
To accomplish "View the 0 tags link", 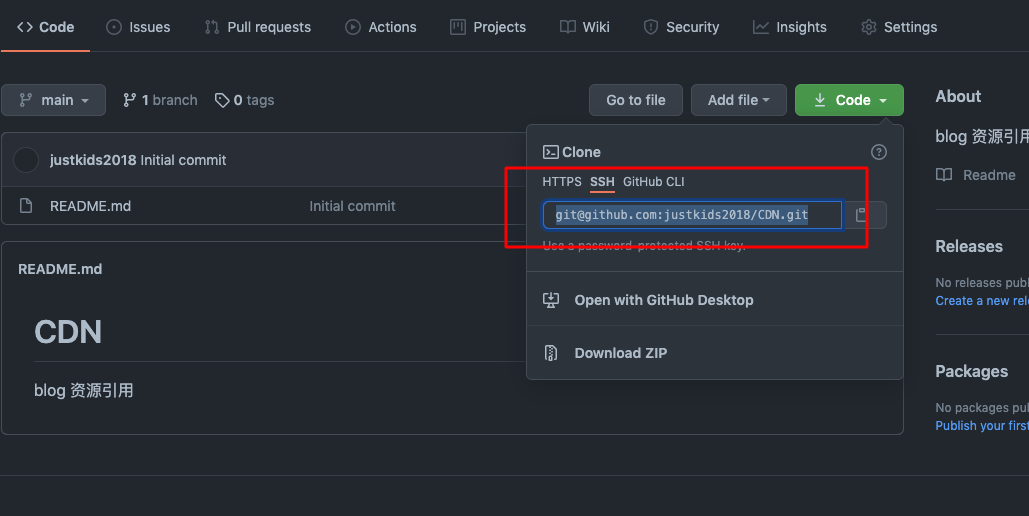I will [244, 100].
